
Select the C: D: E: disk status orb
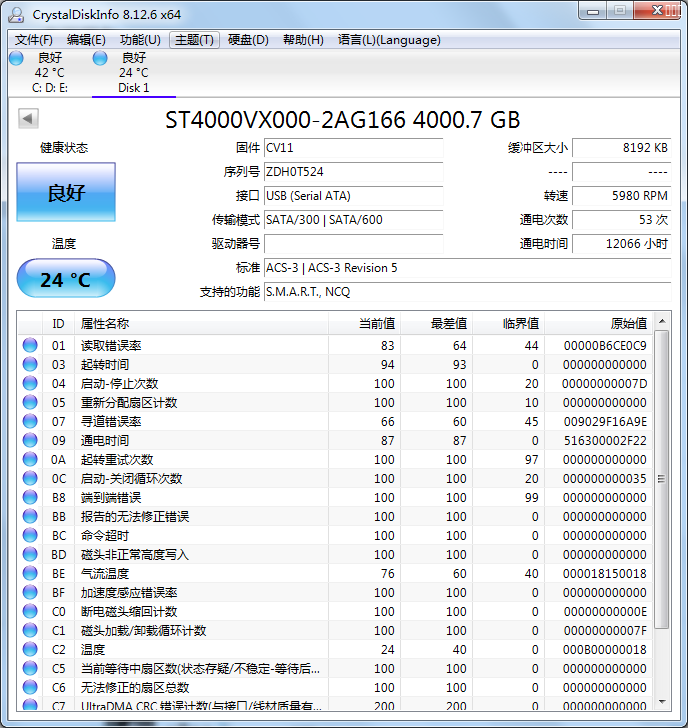click(x=16, y=58)
